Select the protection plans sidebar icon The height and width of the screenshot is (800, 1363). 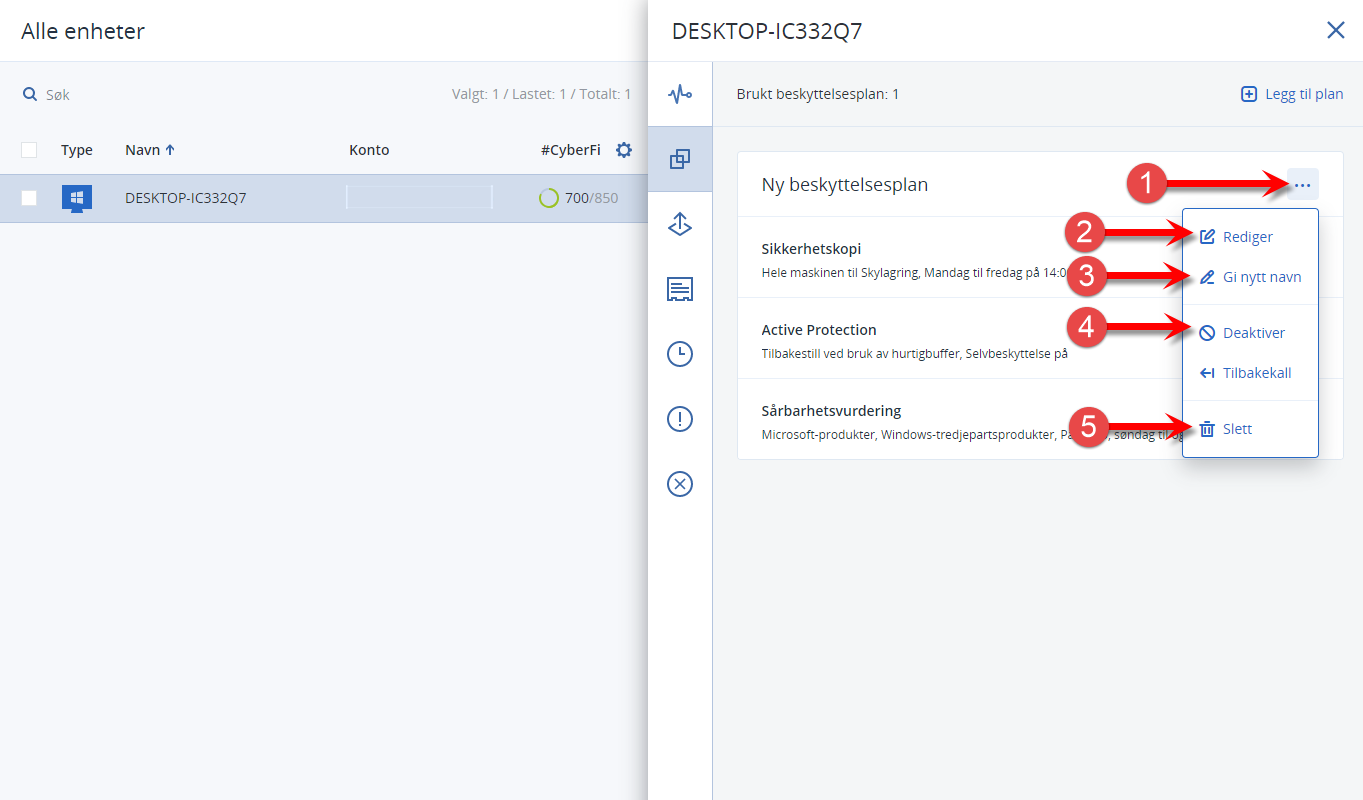click(x=680, y=159)
